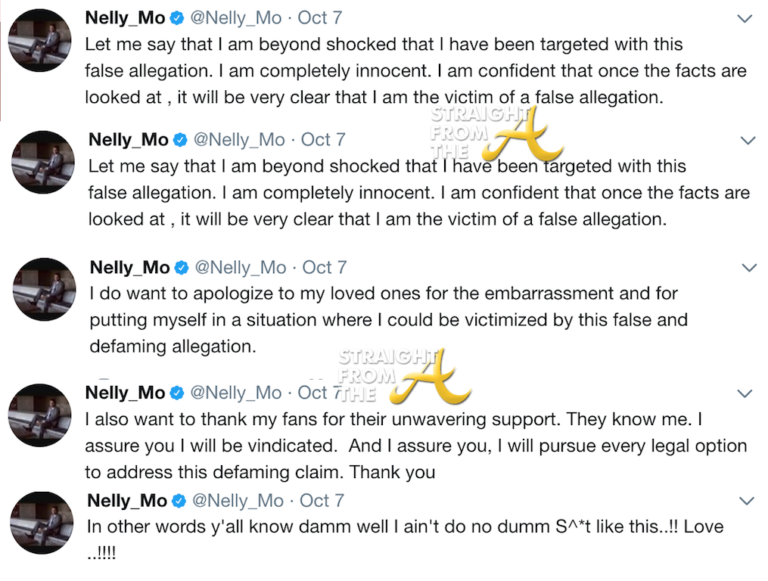Expand the chevron menu on the second tweet
The height and width of the screenshot is (581, 768).
pos(745,140)
